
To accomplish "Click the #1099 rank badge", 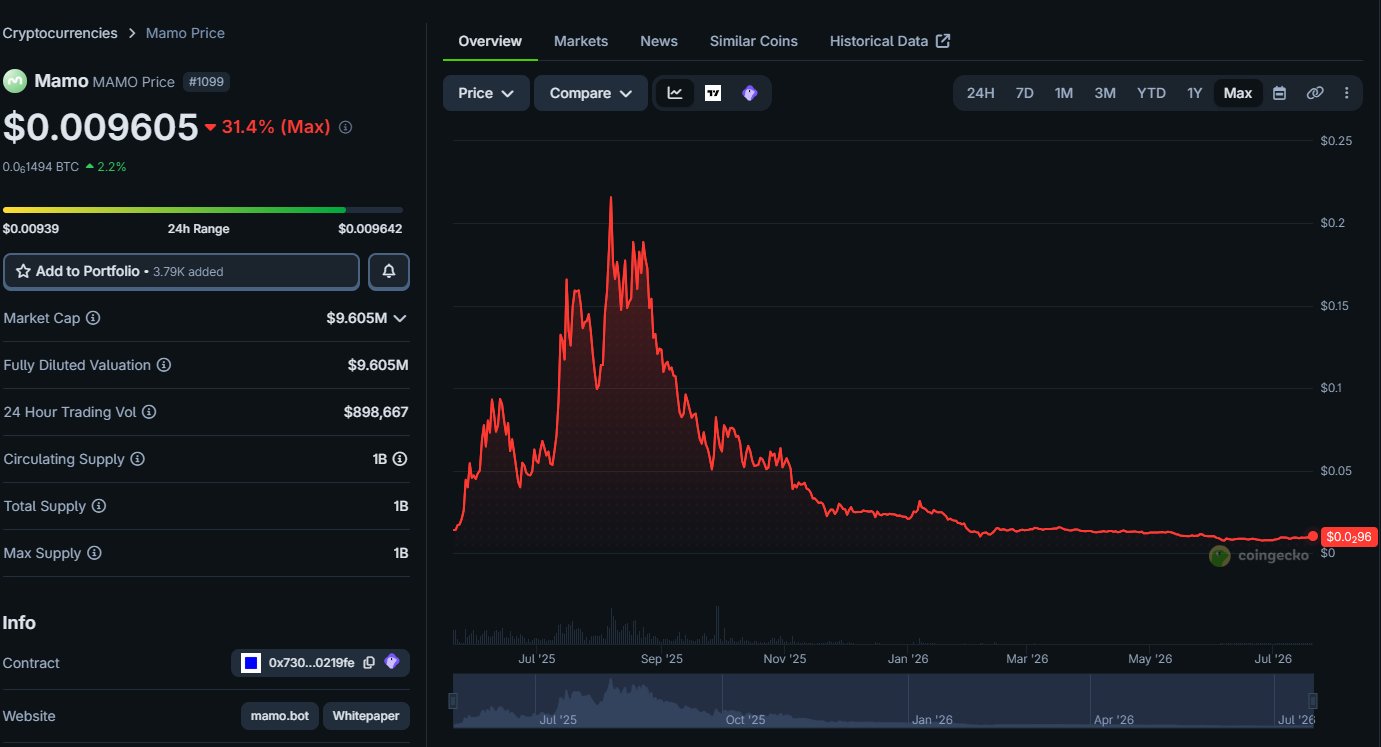I will coord(206,82).
